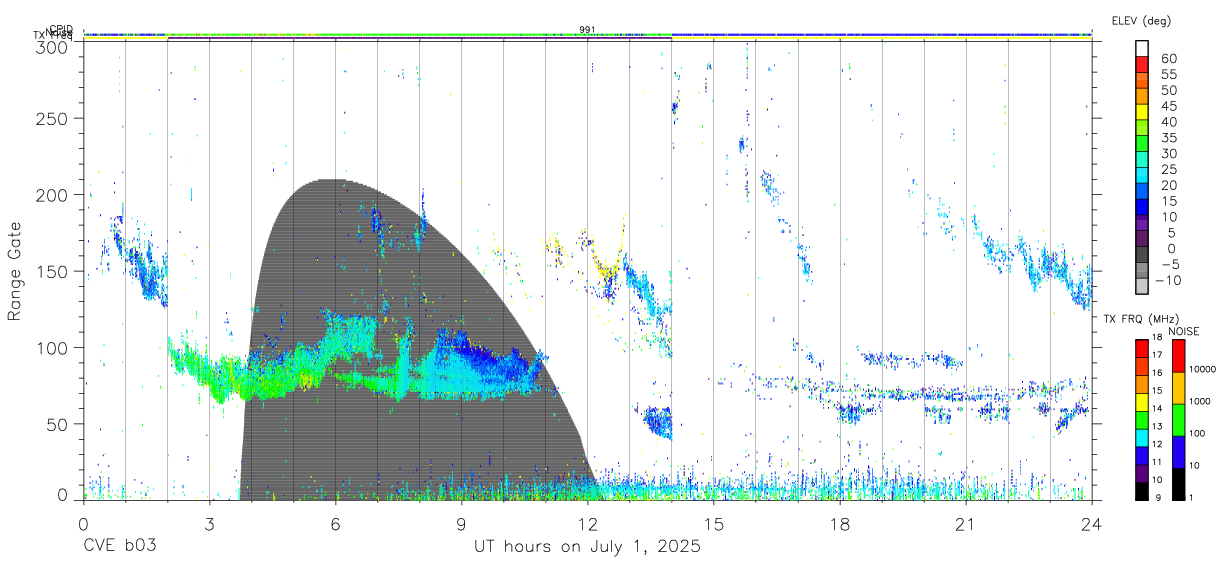Select the x-axis tick label '12'

pyautogui.click(x=587, y=524)
